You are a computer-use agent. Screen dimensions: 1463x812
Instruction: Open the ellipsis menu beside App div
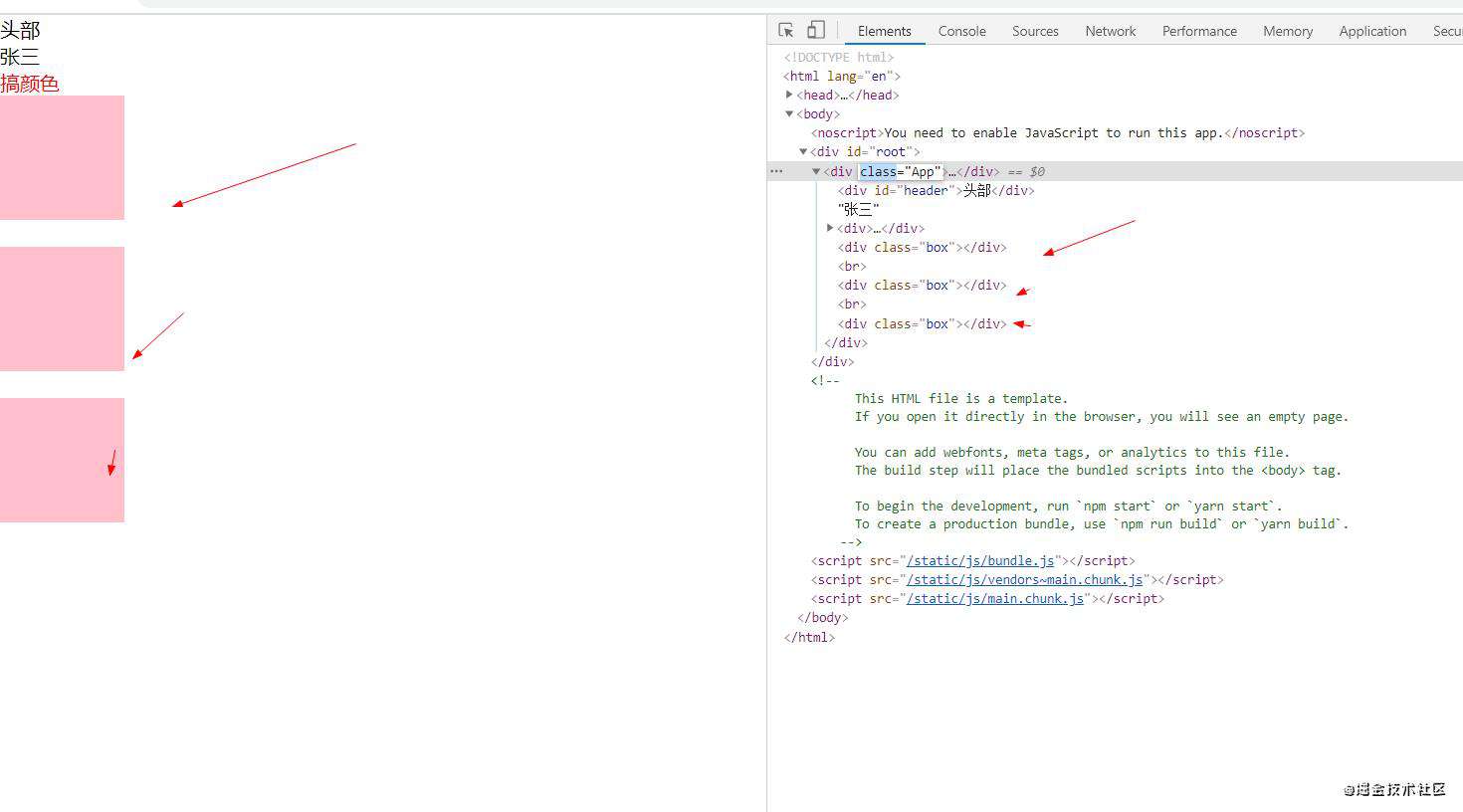coord(776,171)
